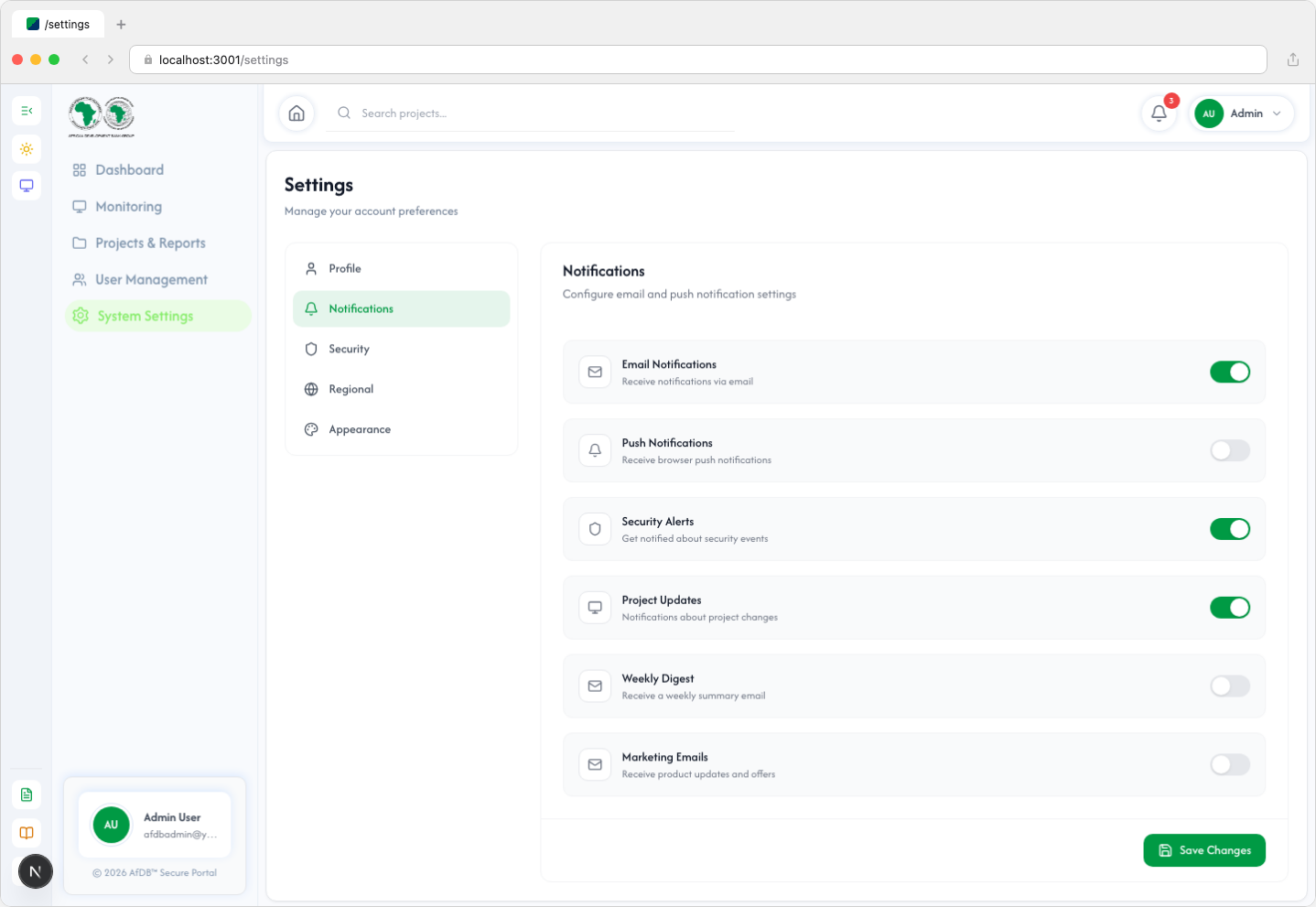Open the Profile settings tab
The height and width of the screenshot is (907, 1316).
[x=401, y=268]
